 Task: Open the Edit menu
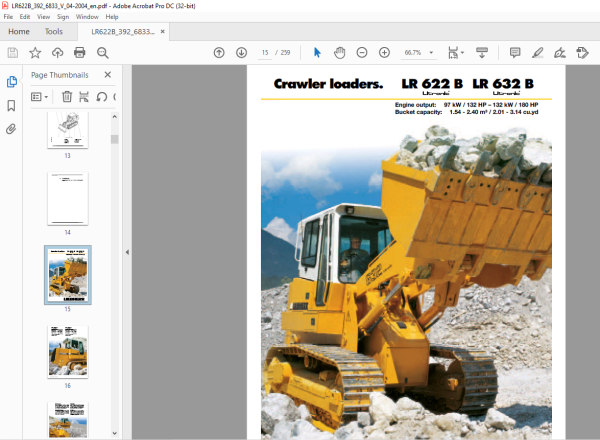point(25,17)
